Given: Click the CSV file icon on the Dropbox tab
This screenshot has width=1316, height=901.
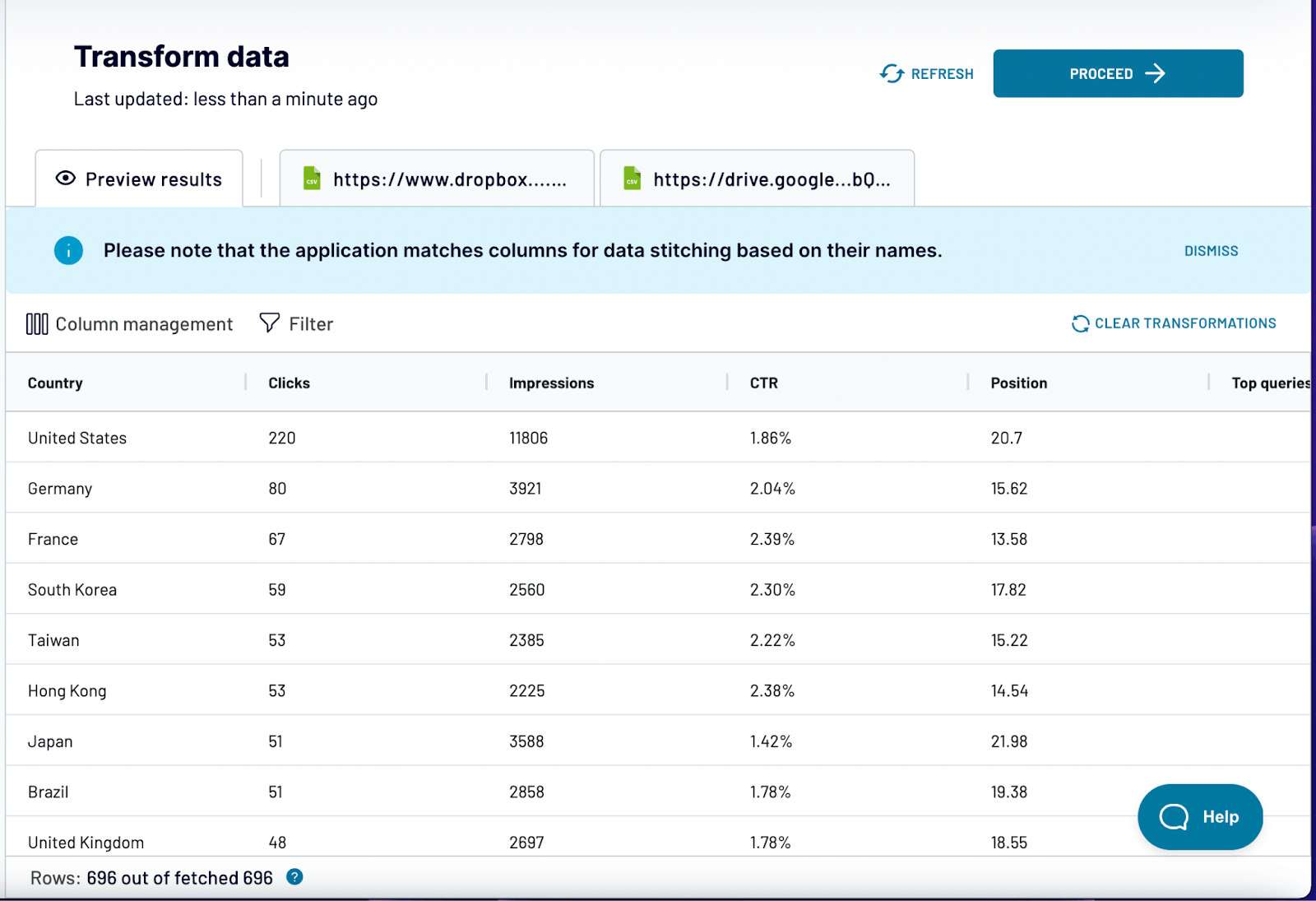Looking at the screenshot, I should (311, 179).
